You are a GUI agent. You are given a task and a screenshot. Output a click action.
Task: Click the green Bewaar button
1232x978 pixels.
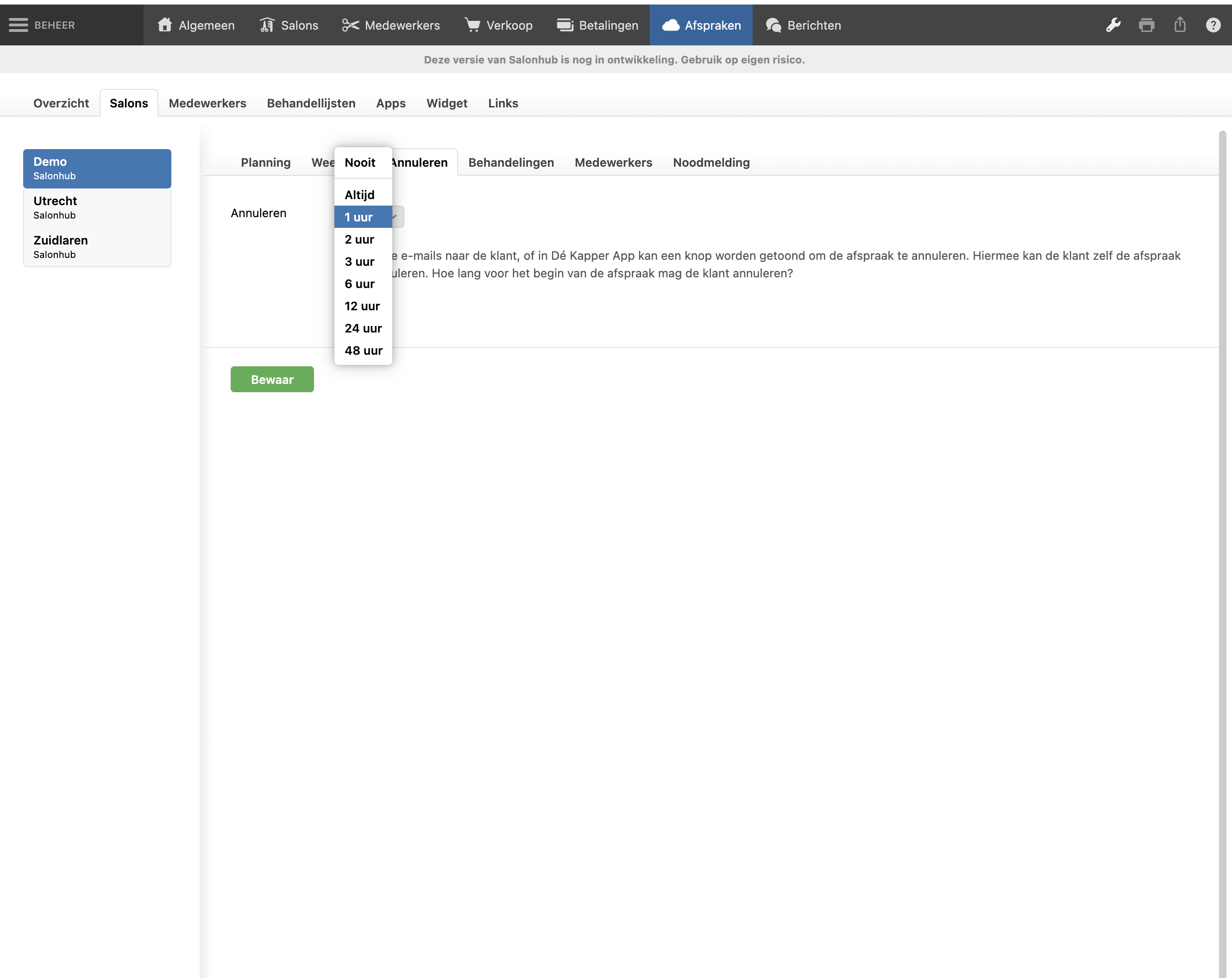[x=272, y=379]
